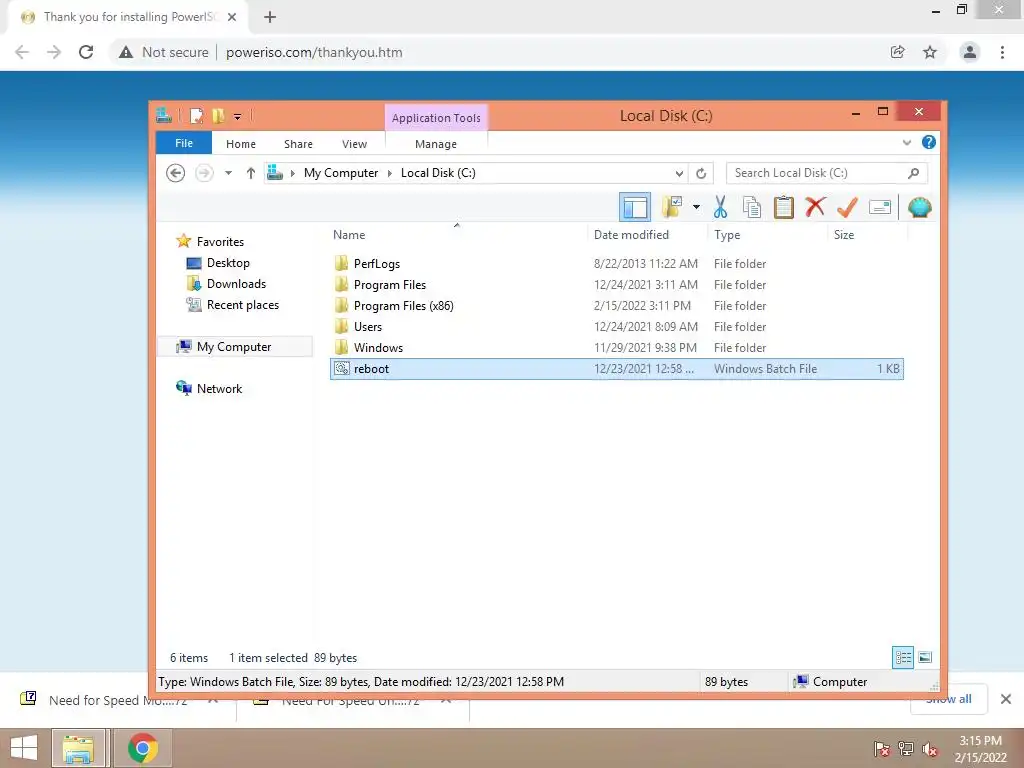Refresh the Local Disk folder view
The height and width of the screenshot is (768, 1024).
click(701, 174)
